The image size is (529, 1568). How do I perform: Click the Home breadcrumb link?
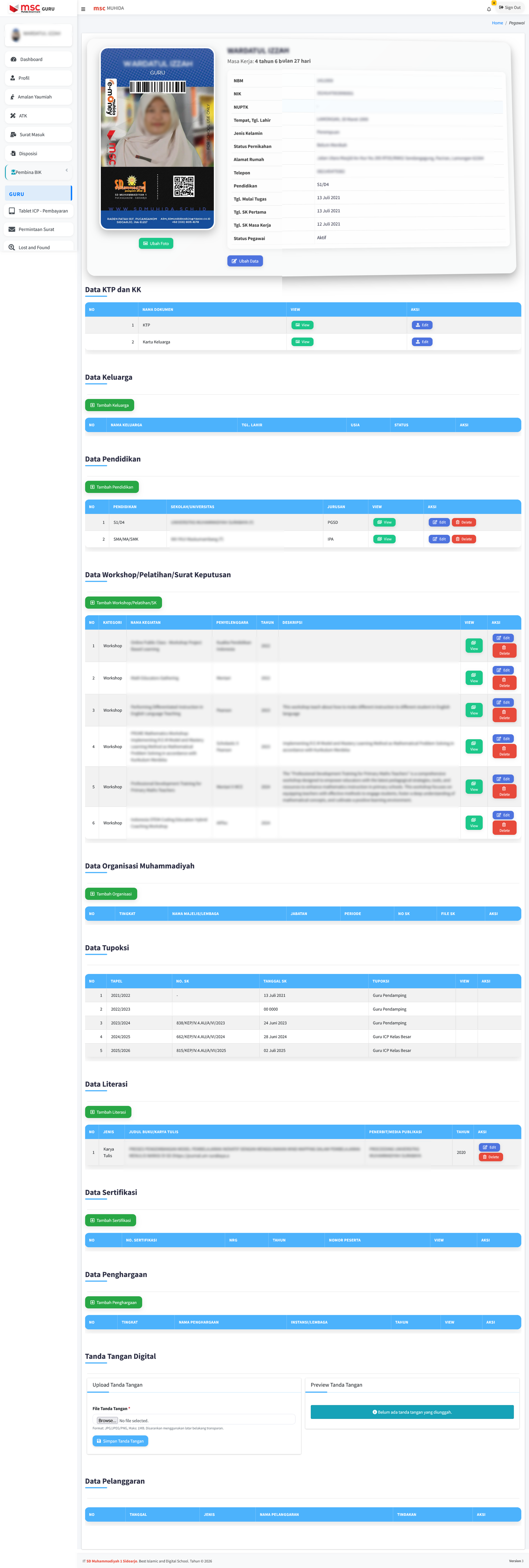tap(497, 23)
